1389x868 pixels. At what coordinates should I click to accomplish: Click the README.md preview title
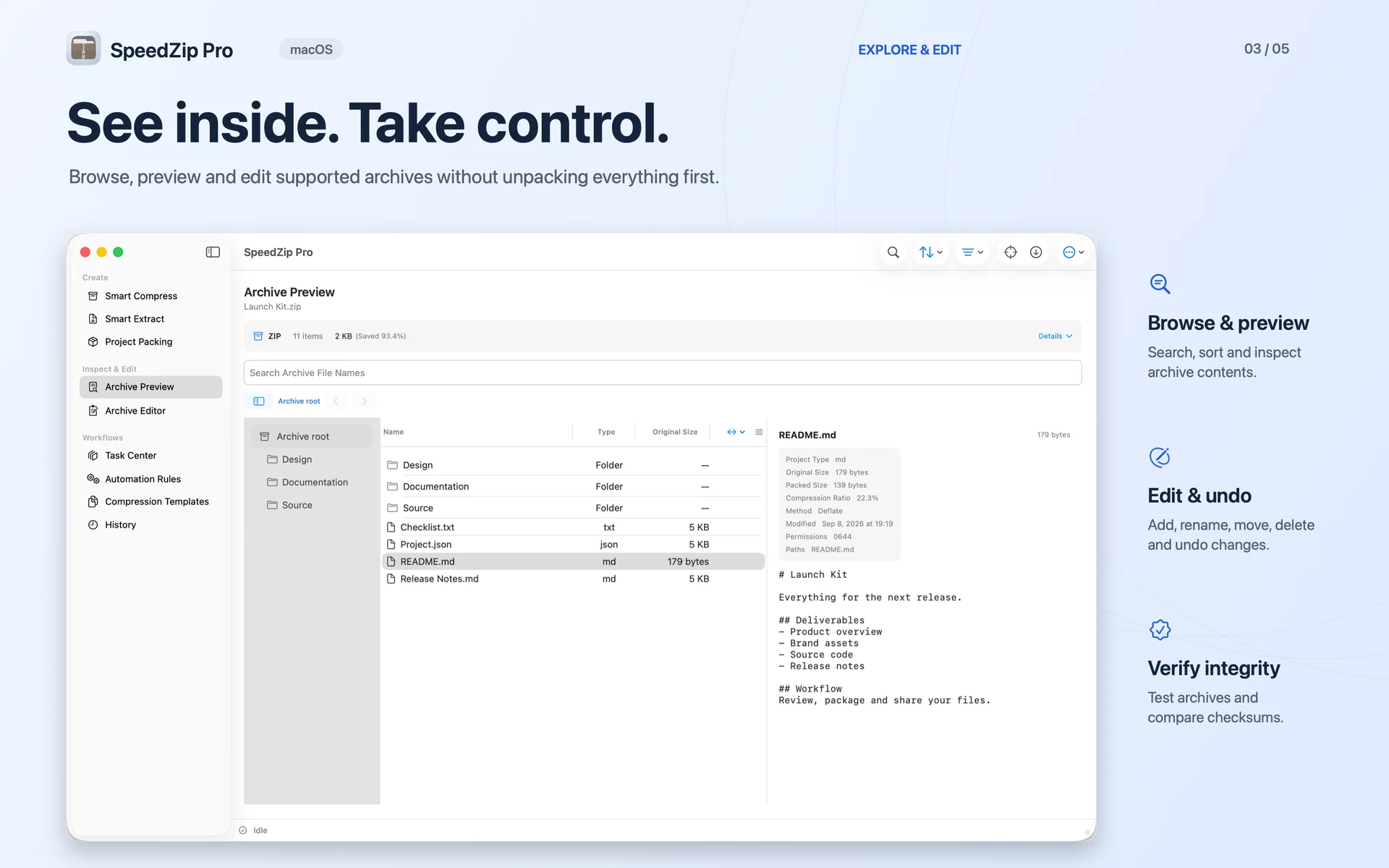click(x=807, y=435)
